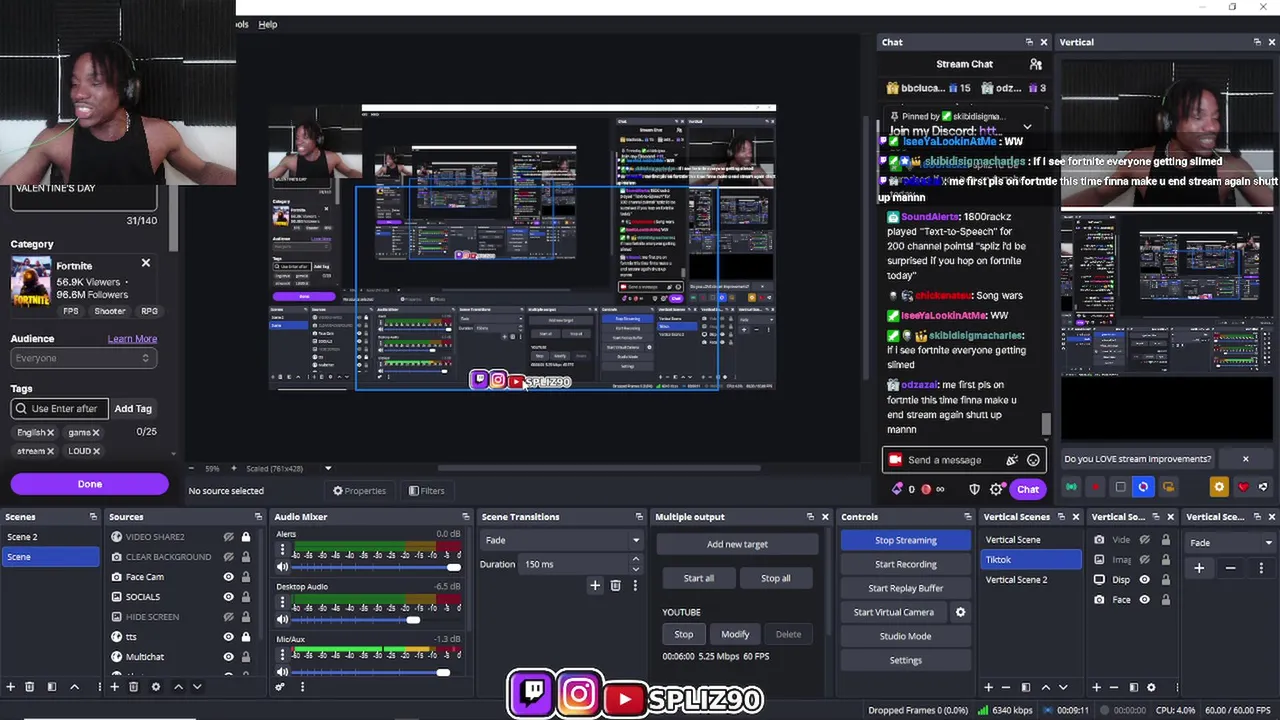Viewport: 1280px width, 720px height.
Task: Add a new scene in Scenes dock
Action: pos(11,687)
